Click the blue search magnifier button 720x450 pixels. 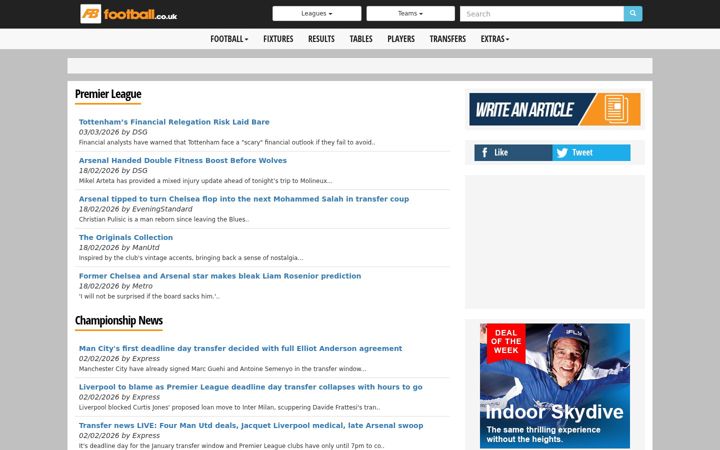pos(633,14)
